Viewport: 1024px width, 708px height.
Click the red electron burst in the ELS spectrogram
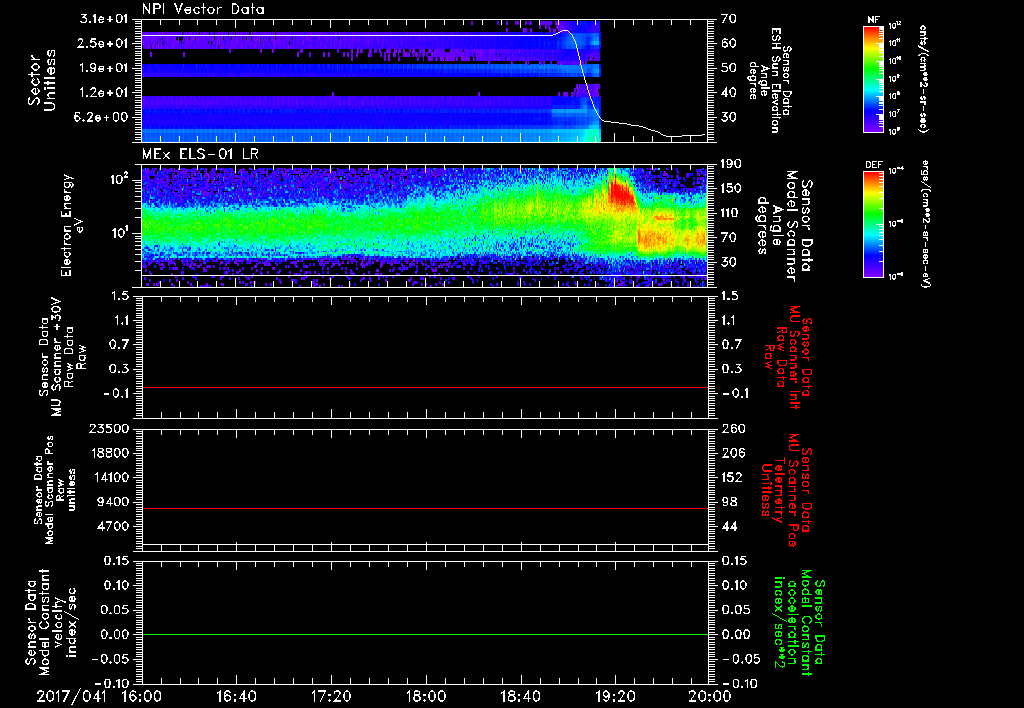620,191
